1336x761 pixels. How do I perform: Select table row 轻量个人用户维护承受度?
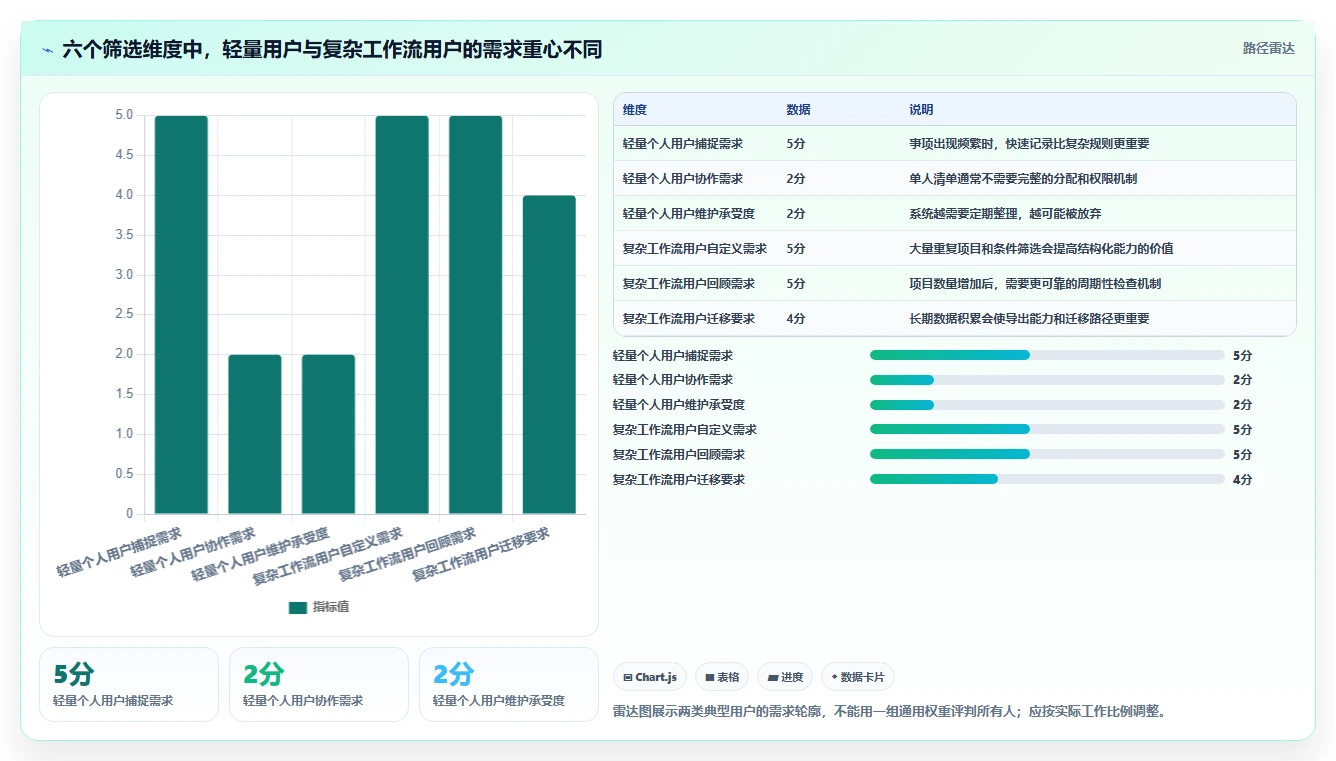[x=954, y=213]
